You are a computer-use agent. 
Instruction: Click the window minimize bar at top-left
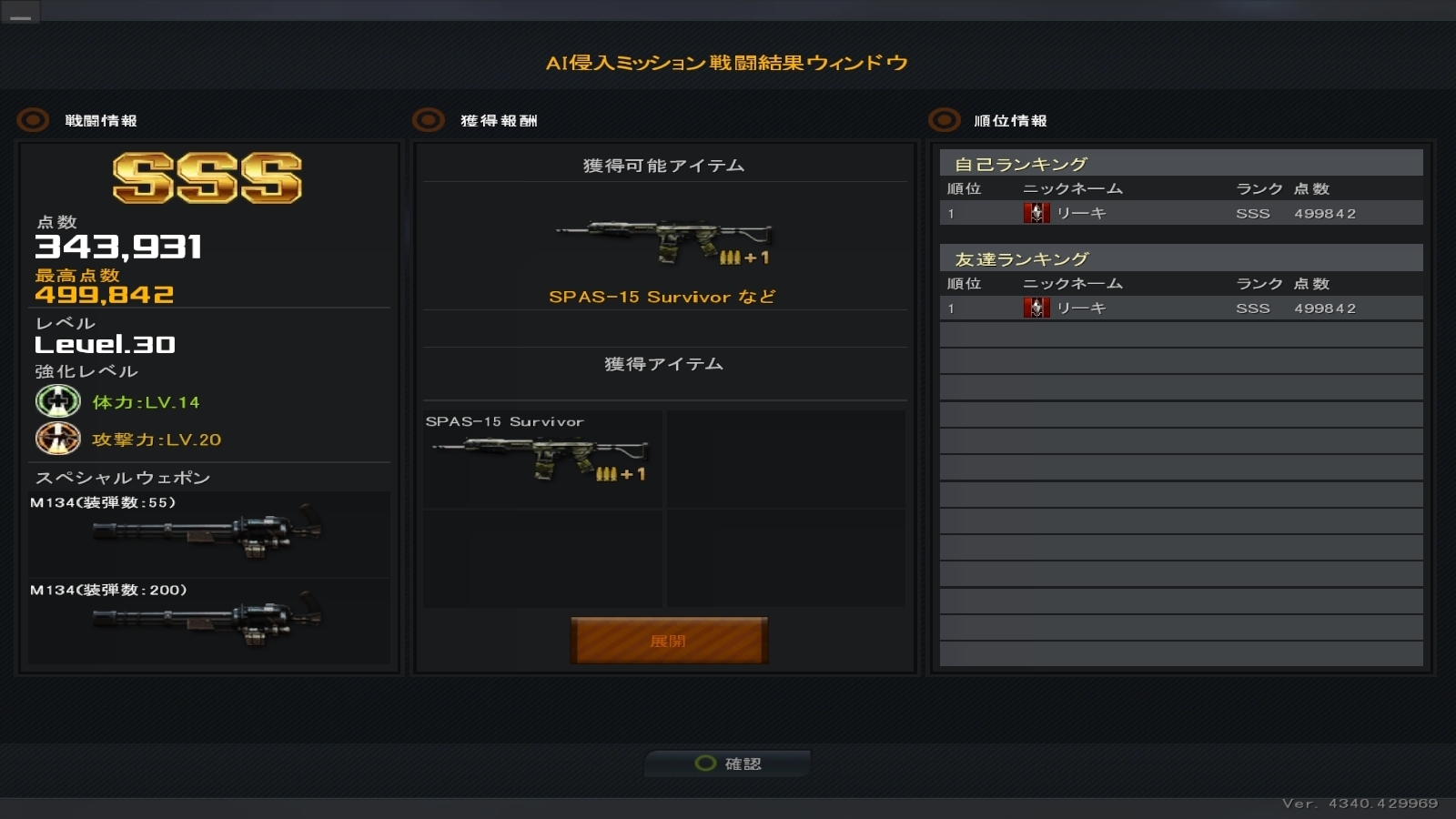pos(20,12)
